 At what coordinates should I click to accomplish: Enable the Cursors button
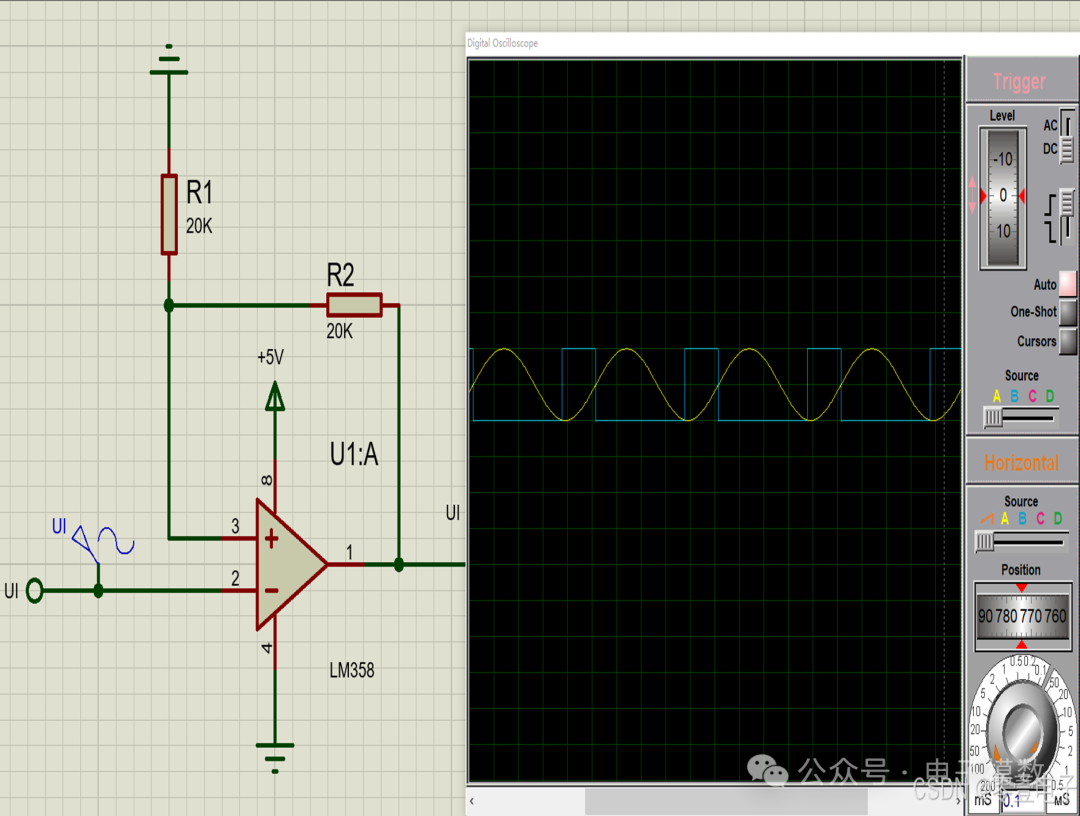pos(1068,341)
